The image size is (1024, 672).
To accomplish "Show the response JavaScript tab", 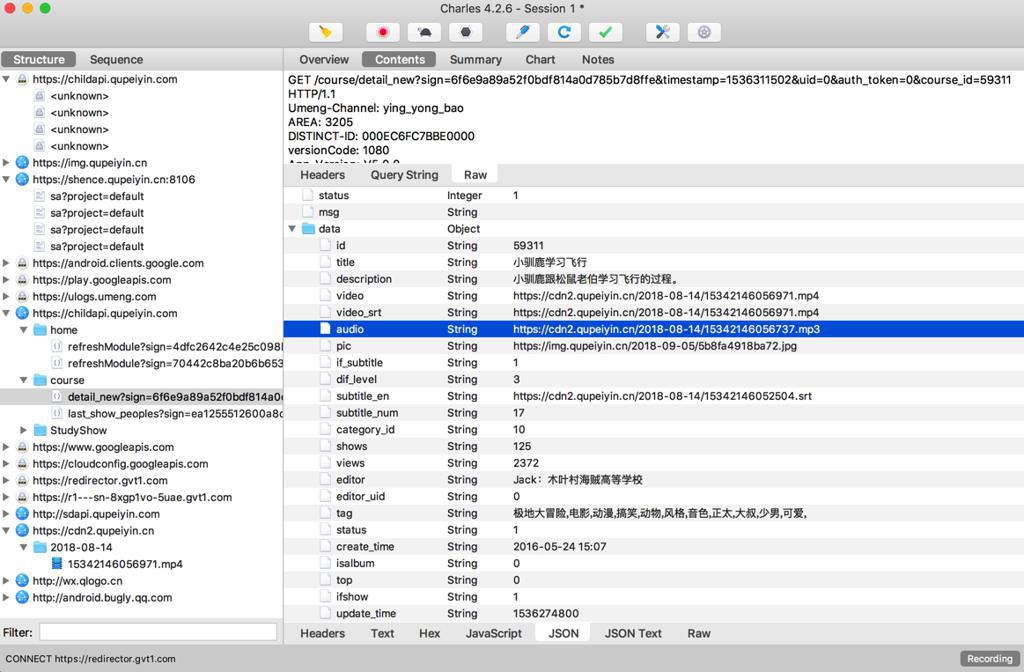I will tap(493, 633).
